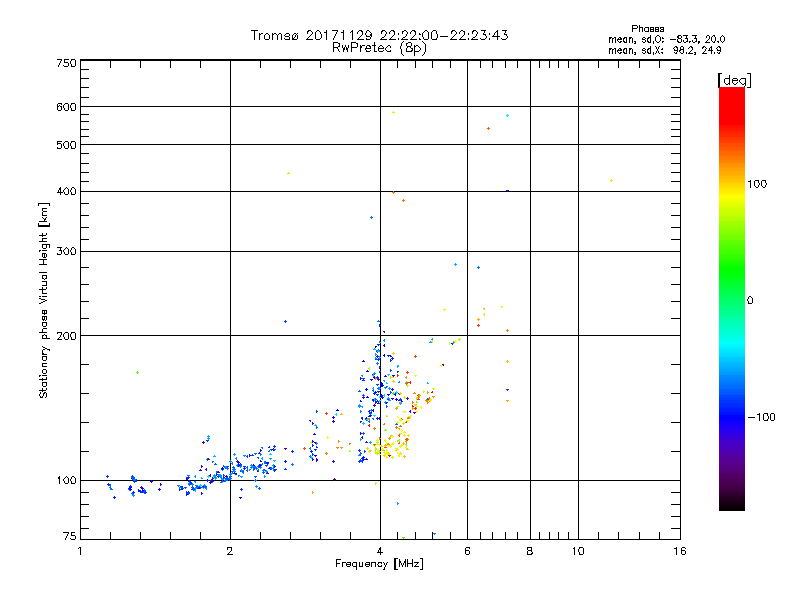Click the "2" MHz frequency tick label
The height and width of the screenshot is (600, 800).
click(x=230, y=551)
